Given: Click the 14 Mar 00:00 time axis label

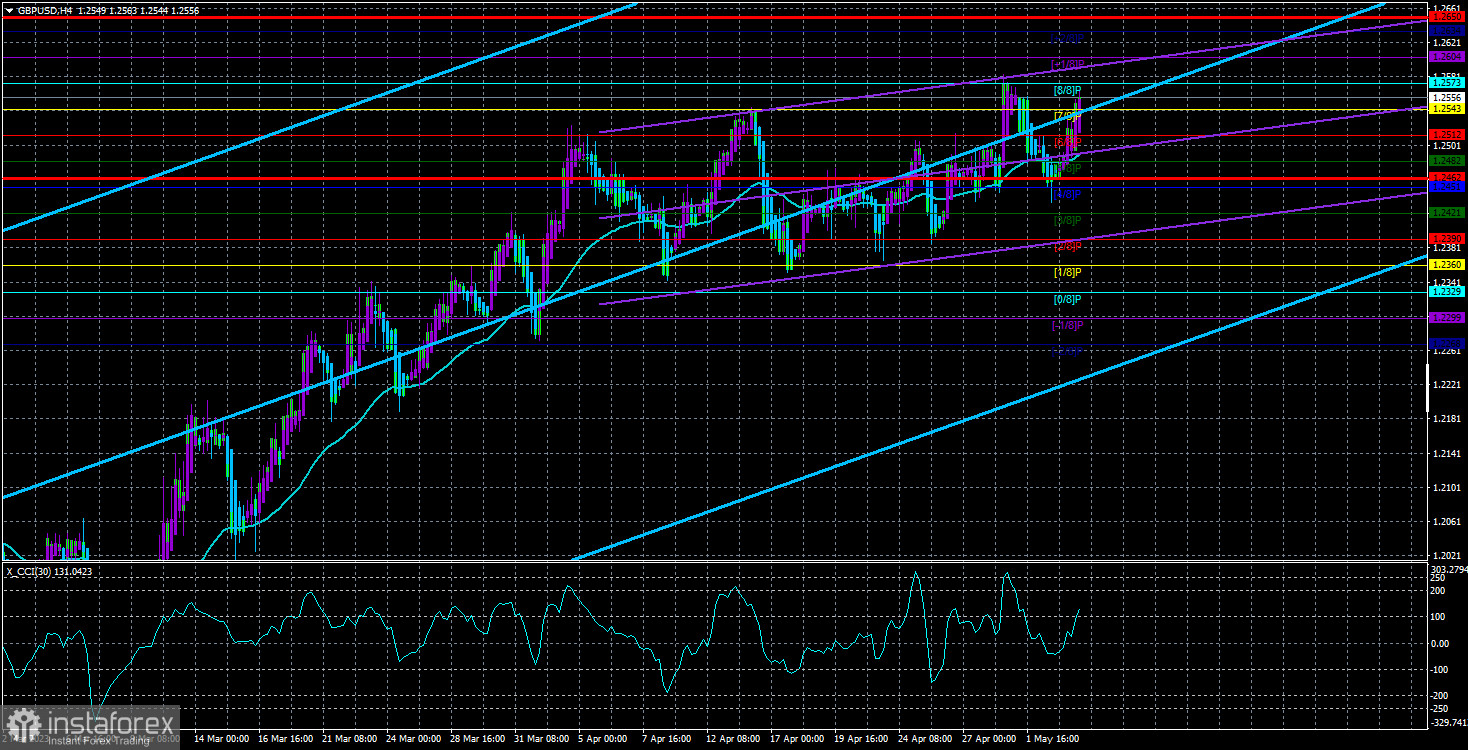Looking at the screenshot, I should 222,740.
